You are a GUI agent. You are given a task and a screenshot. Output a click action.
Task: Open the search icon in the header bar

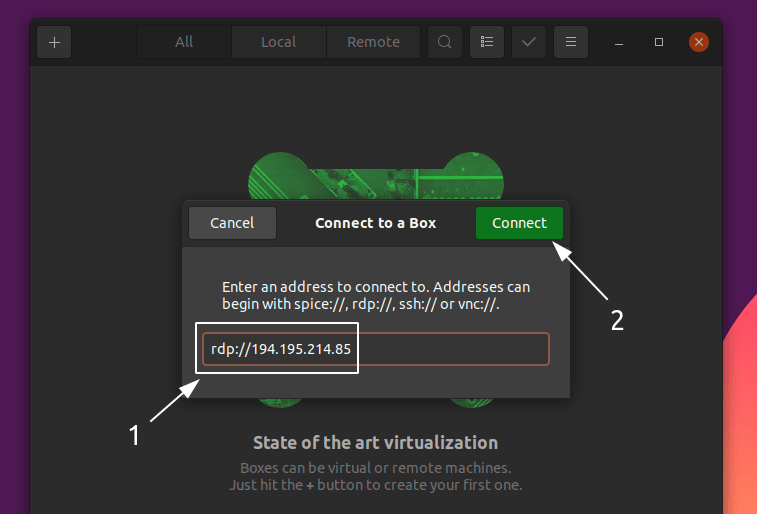click(445, 42)
